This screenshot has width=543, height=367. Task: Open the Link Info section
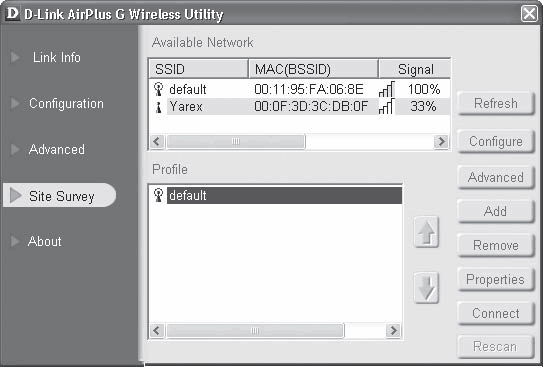pos(56,57)
